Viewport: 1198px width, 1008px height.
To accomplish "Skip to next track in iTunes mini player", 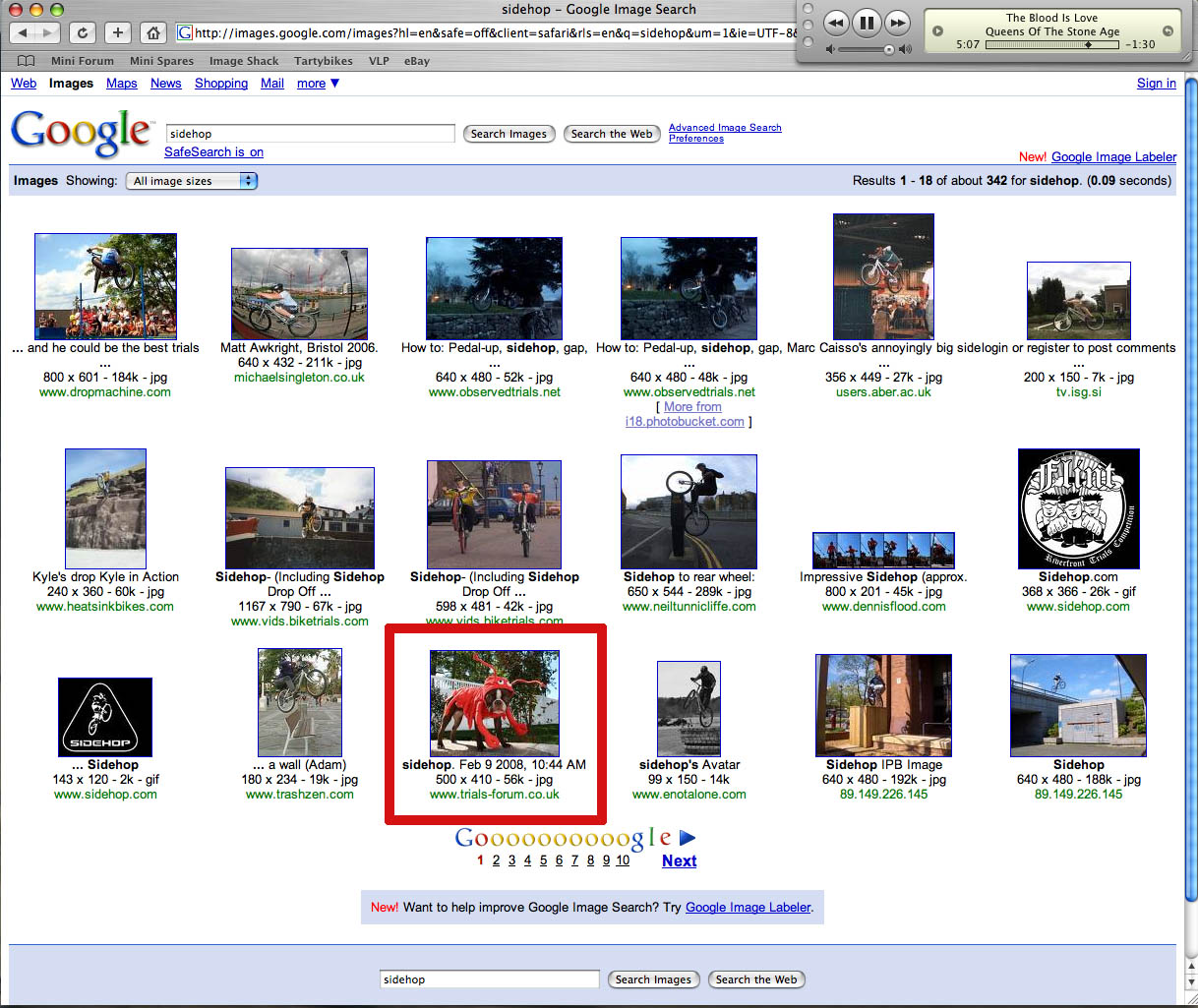I will coord(897,22).
